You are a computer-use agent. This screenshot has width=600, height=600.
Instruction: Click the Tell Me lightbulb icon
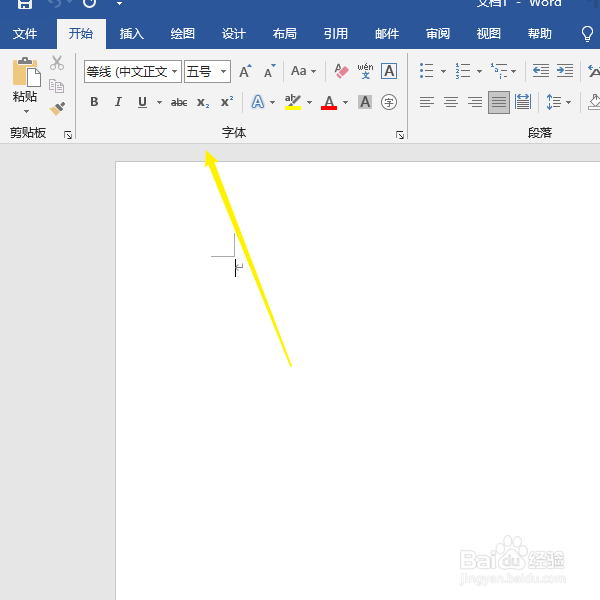click(587, 34)
